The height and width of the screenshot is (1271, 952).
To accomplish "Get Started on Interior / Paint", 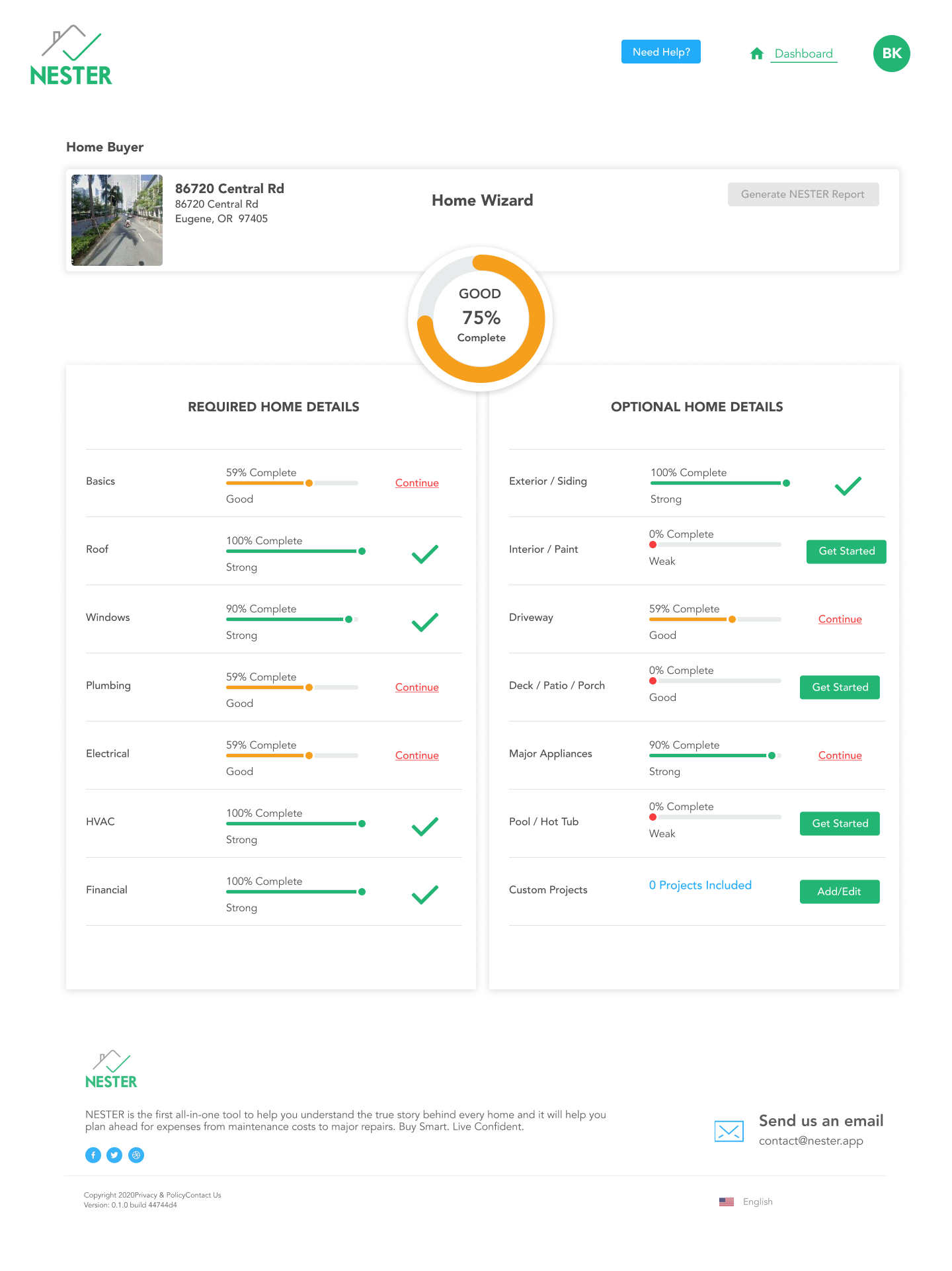I will pyautogui.click(x=846, y=552).
